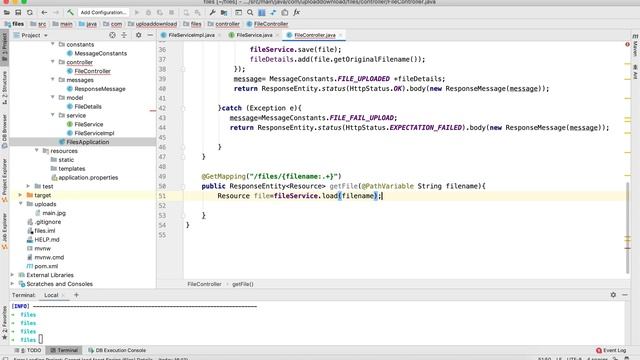Screen dimensions: 640x360
Task: Collapse the model folder
Action: pyautogui.click(x=53, y=98)
